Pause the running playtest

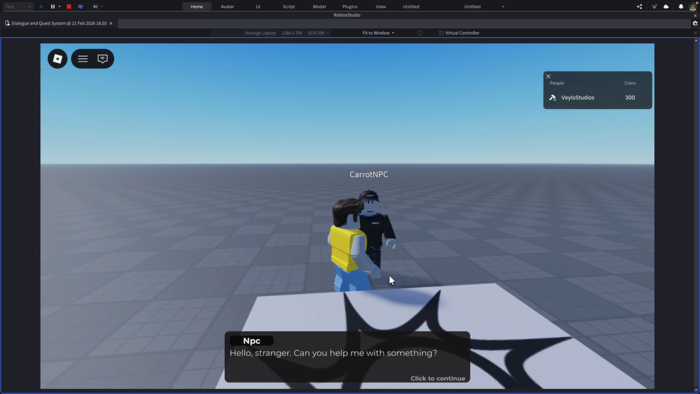click(x=53, y=7)
